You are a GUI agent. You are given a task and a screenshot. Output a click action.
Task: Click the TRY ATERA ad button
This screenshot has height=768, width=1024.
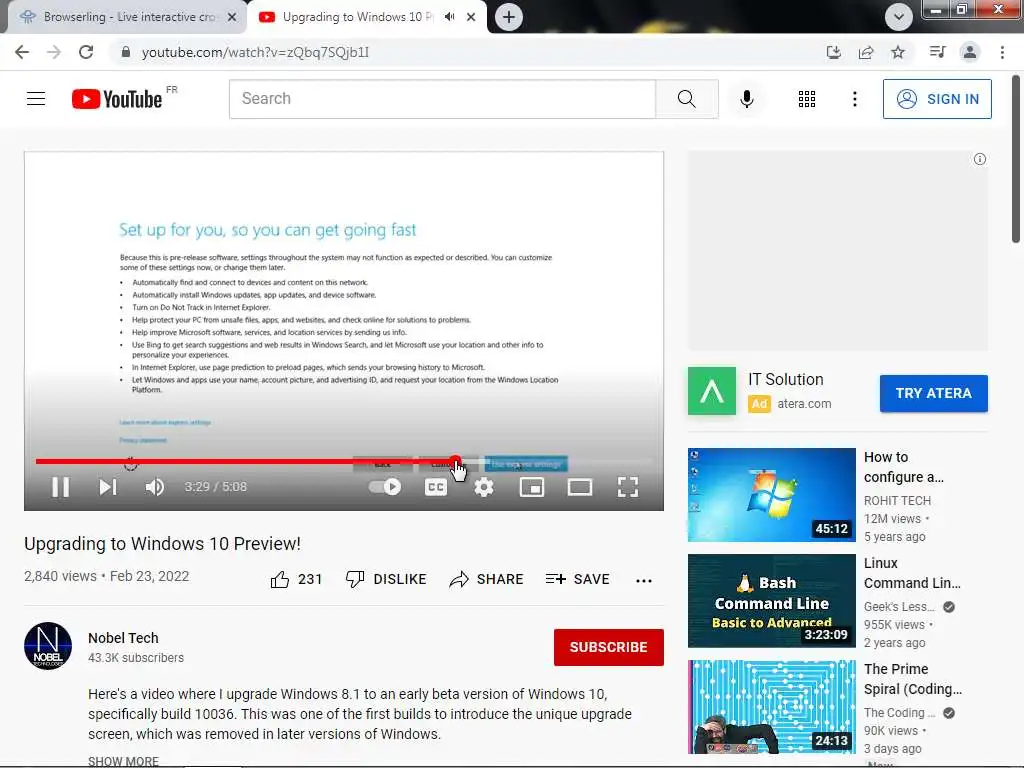[933, 393]
